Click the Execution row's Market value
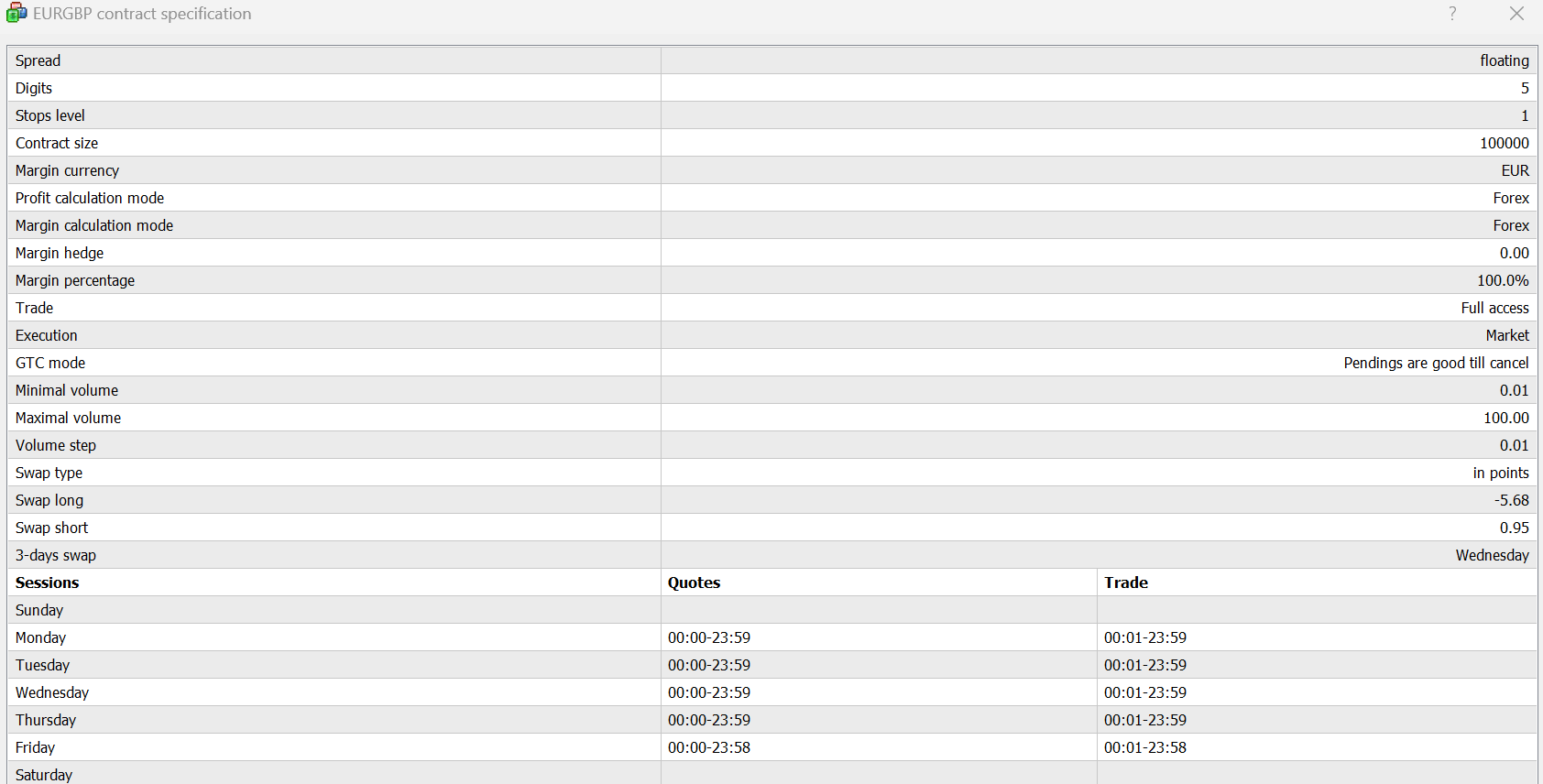Viewport: 1543px width, 784px height. tap(1506, 335)
